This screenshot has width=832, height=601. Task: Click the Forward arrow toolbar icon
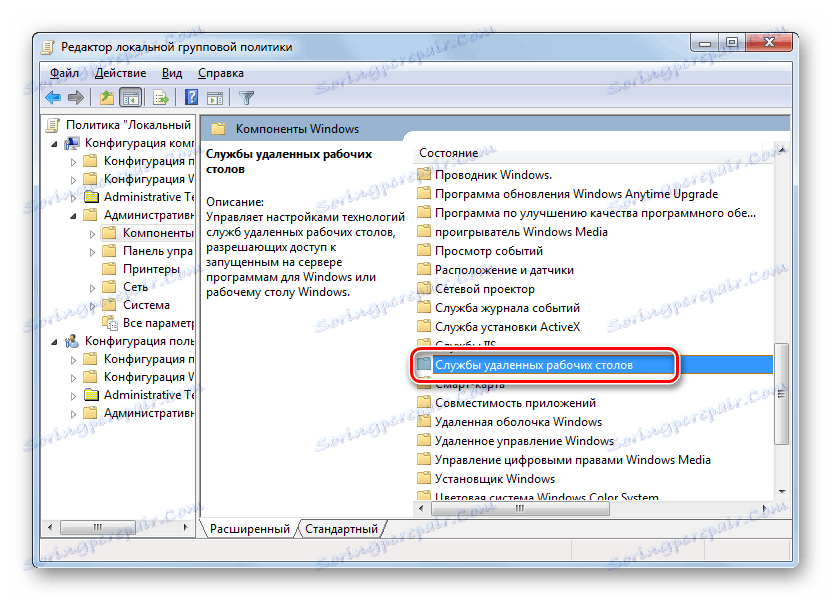point(76,98)
